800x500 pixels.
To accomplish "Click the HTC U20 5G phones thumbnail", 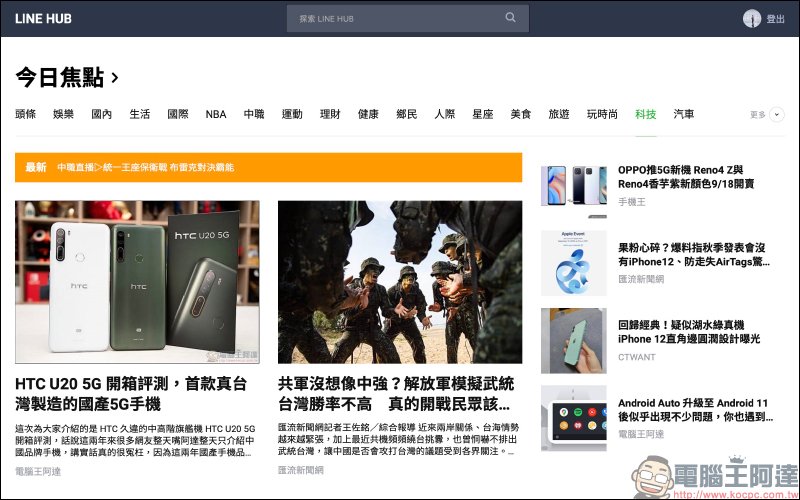I will (137, 281).
